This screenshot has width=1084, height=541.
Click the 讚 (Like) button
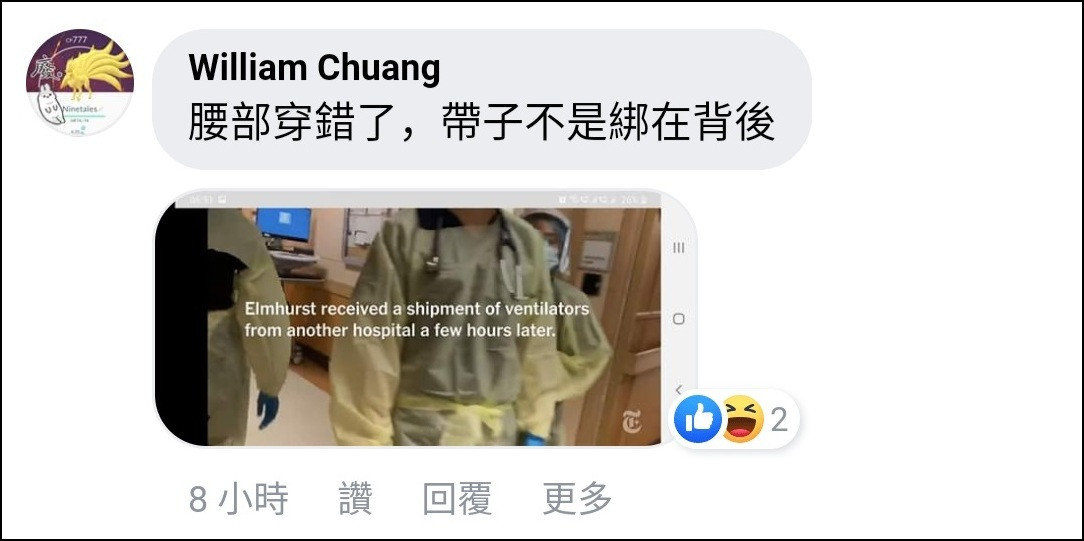(x=355, y=498)
